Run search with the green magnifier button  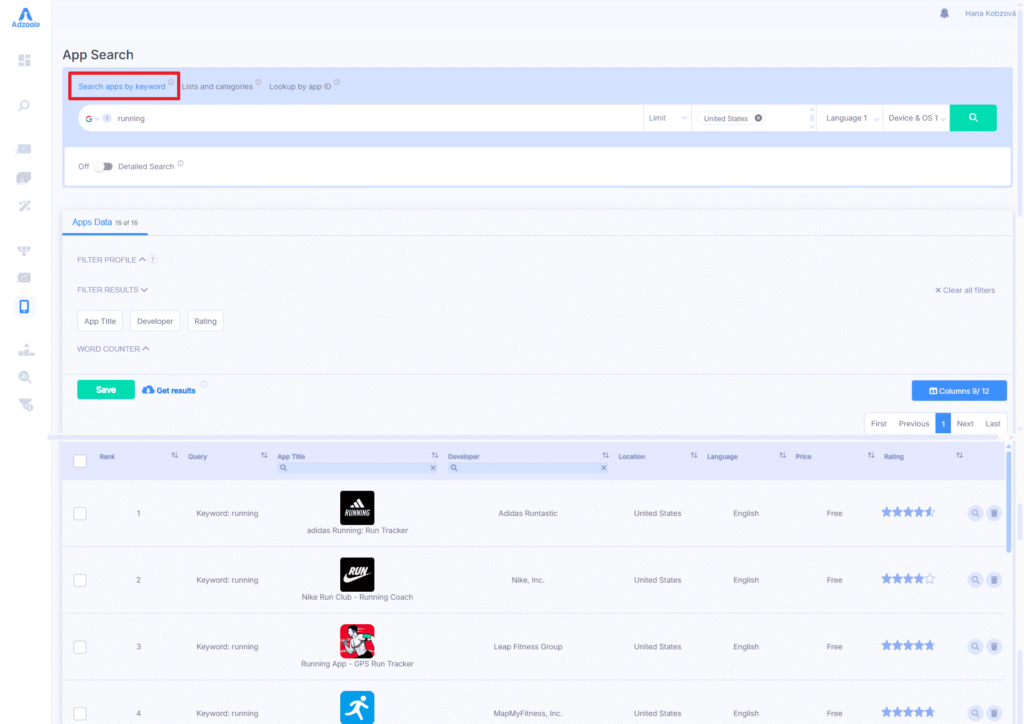click(x=972, y=117)
